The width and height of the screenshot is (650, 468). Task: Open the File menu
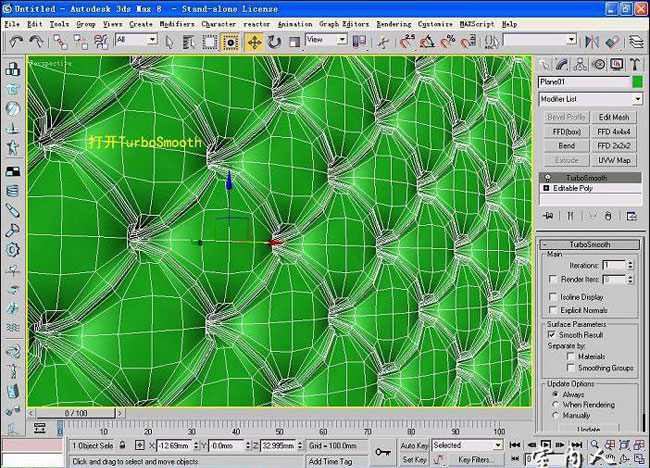point(12,24)
